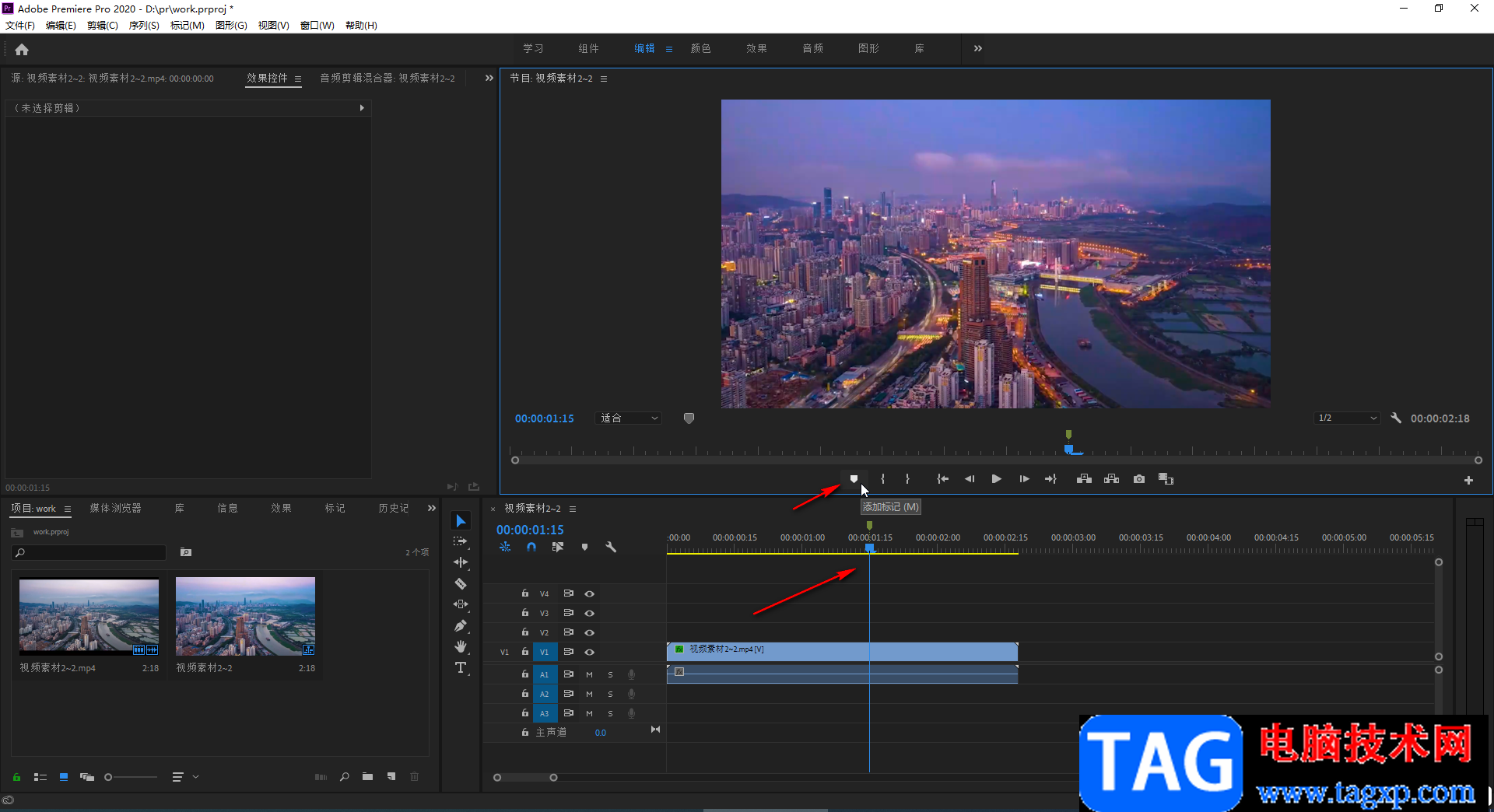The width and height of the screenshot is (1494, 812).
Task: Create a new bin folder
Action: click(x=367, y=777)
